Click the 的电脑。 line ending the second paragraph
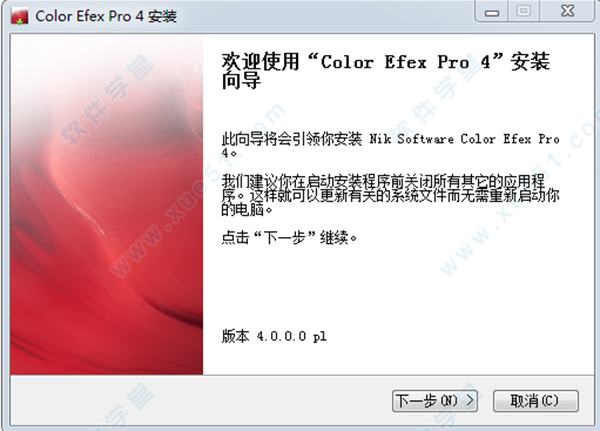The height and width of the screenshot is (431, 600). point(247,210)
